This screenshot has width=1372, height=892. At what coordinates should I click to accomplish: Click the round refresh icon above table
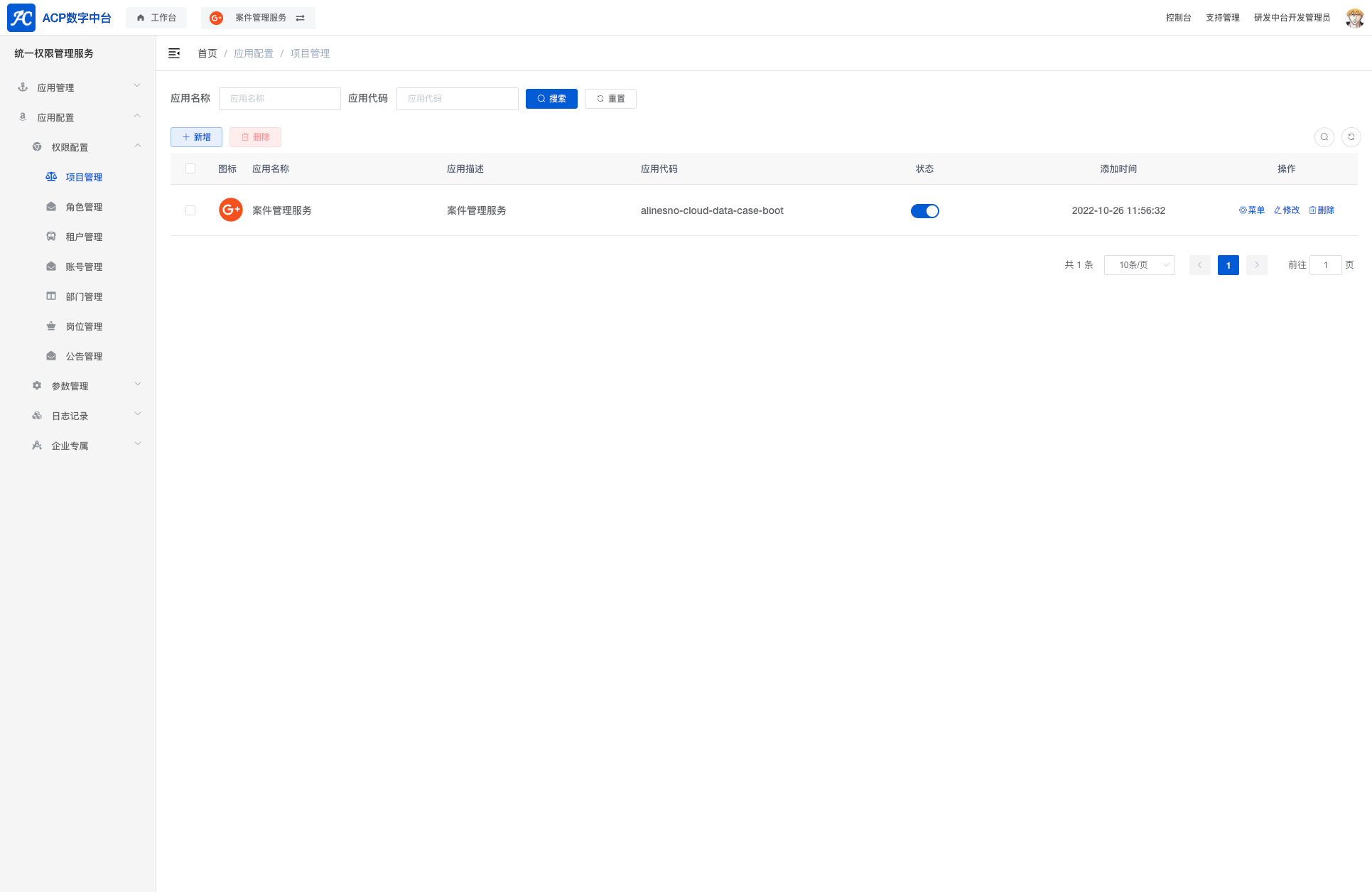tap(1351, 137)
